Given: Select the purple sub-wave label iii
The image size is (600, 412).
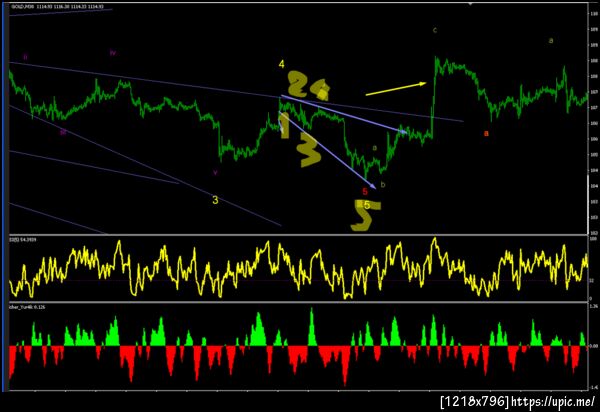Looking at the screenshot, I should point(63,132).
